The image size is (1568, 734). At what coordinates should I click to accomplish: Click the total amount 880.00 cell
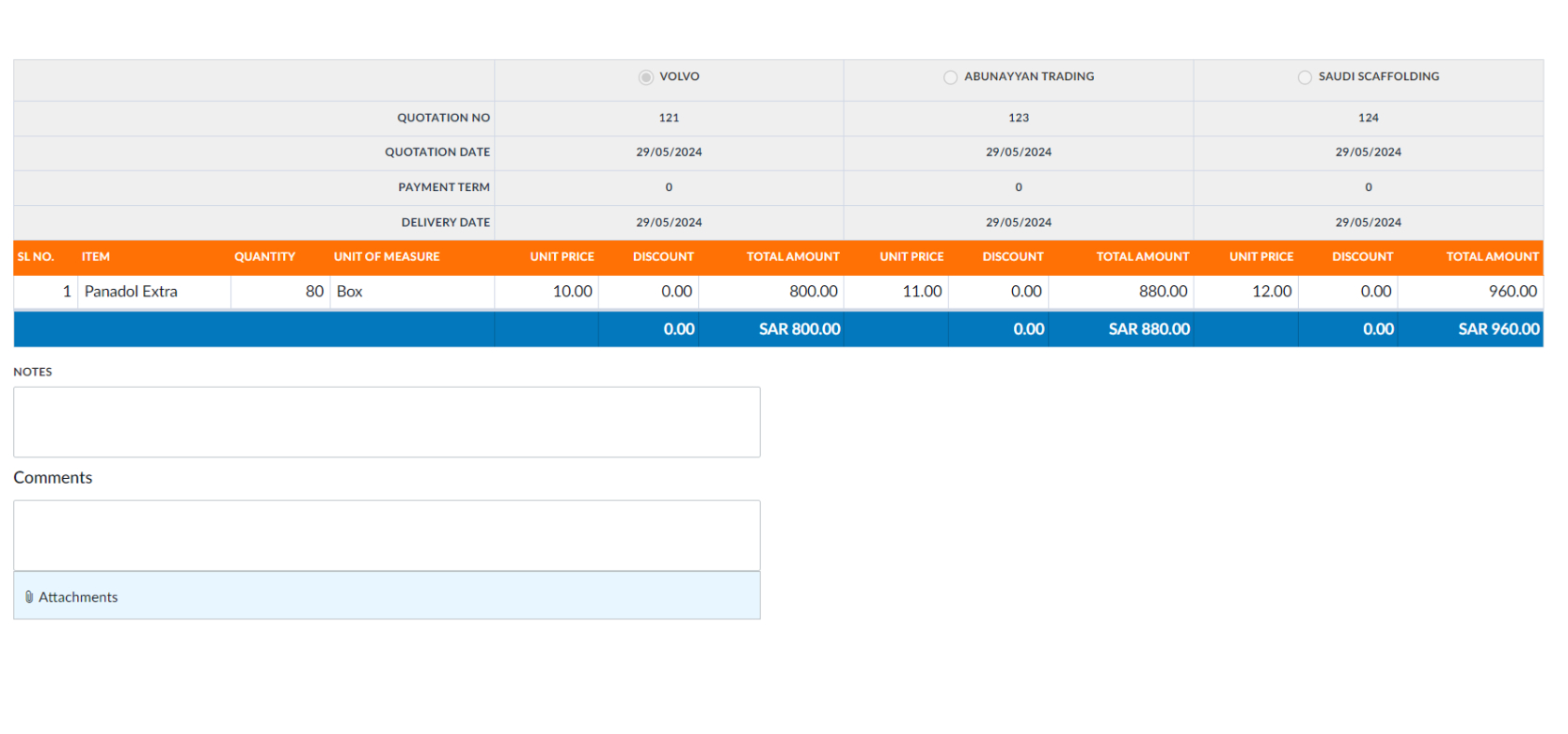pyautogui.click(x=1121, y=292)
